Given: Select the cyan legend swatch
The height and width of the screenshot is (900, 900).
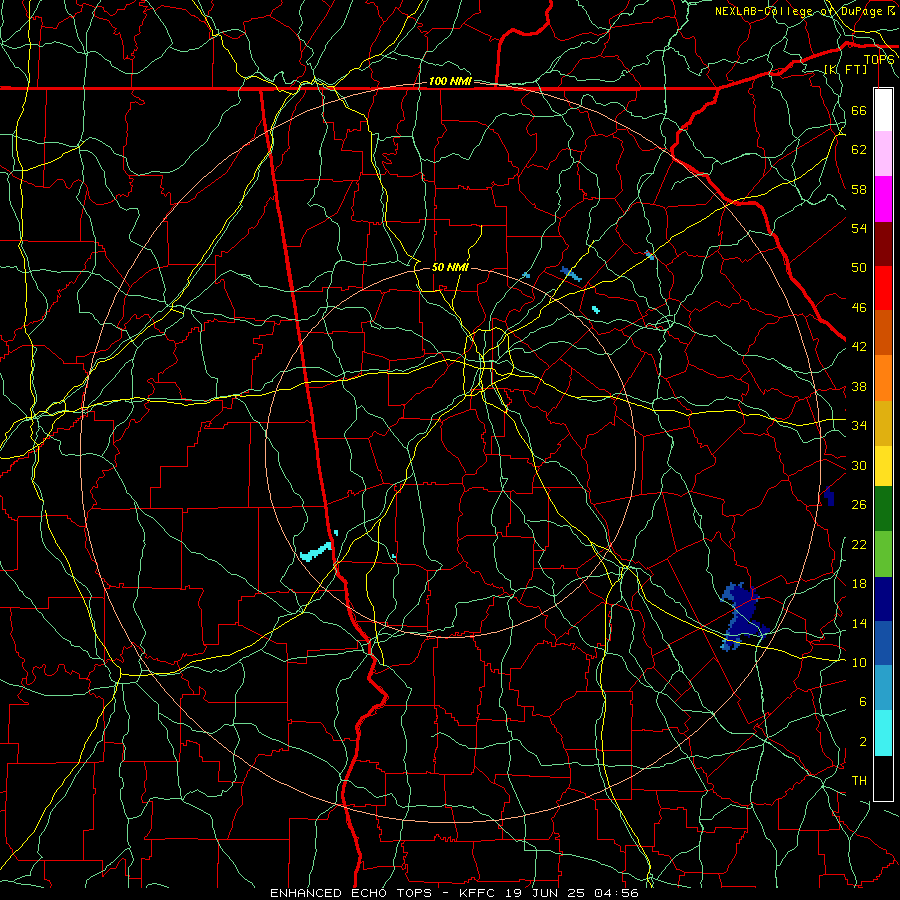Looking at the screenshot, I should click(883, 733).
